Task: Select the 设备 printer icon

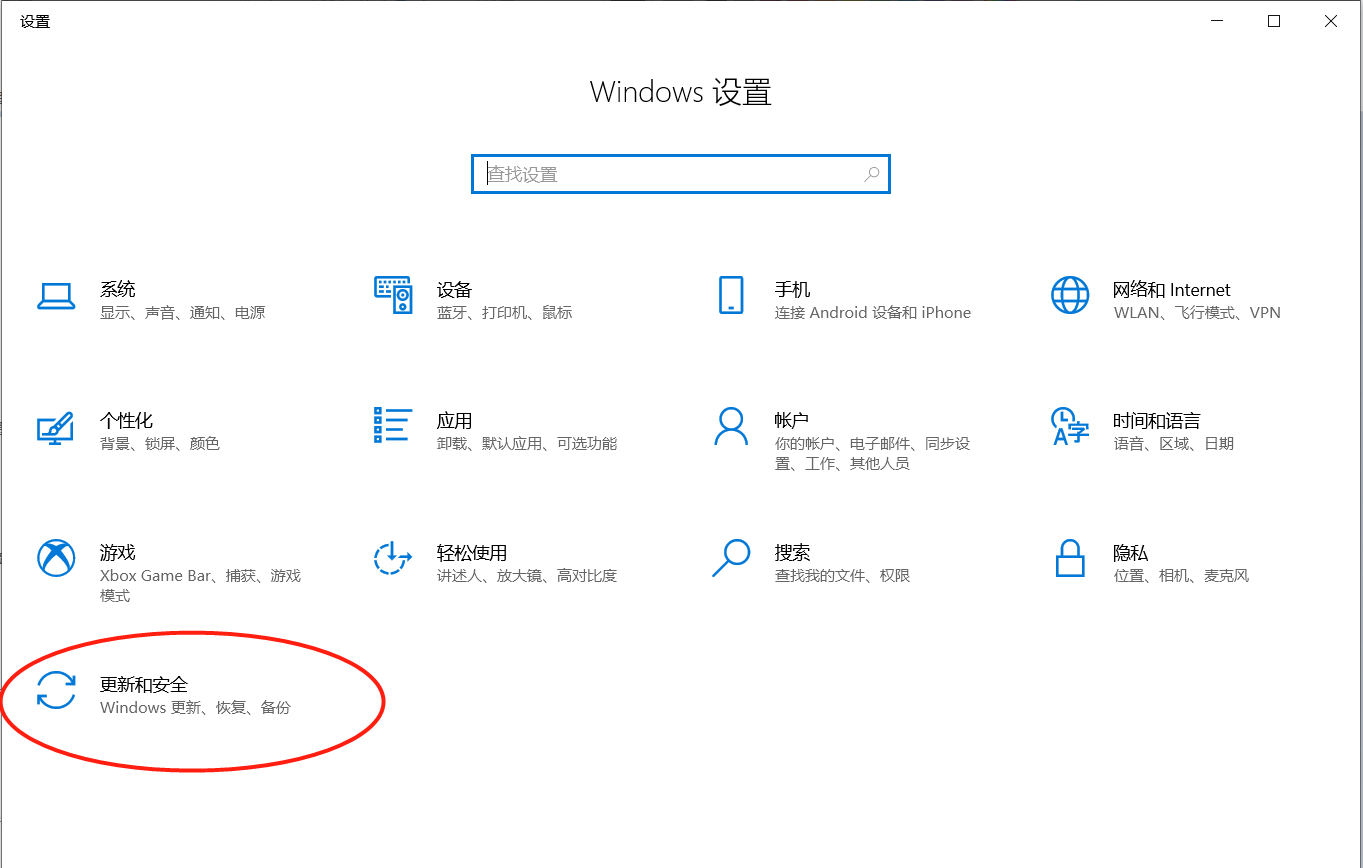Action: pyautogui.click(x=394, y=297)
